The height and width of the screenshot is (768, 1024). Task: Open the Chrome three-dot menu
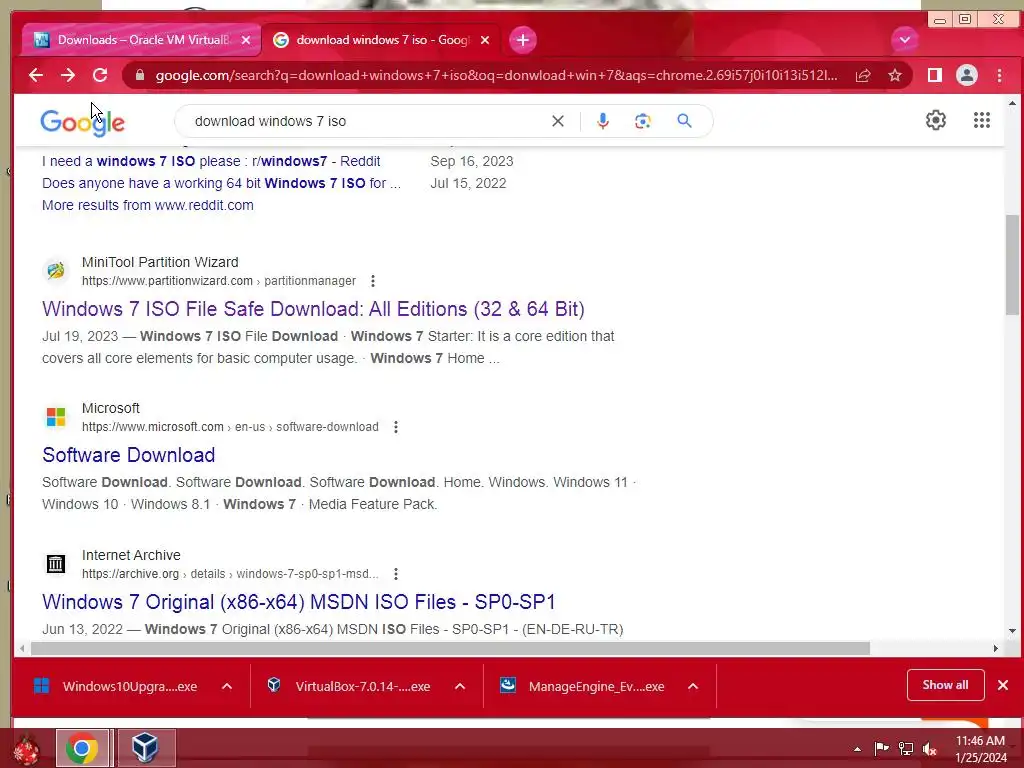click(999, 75)
